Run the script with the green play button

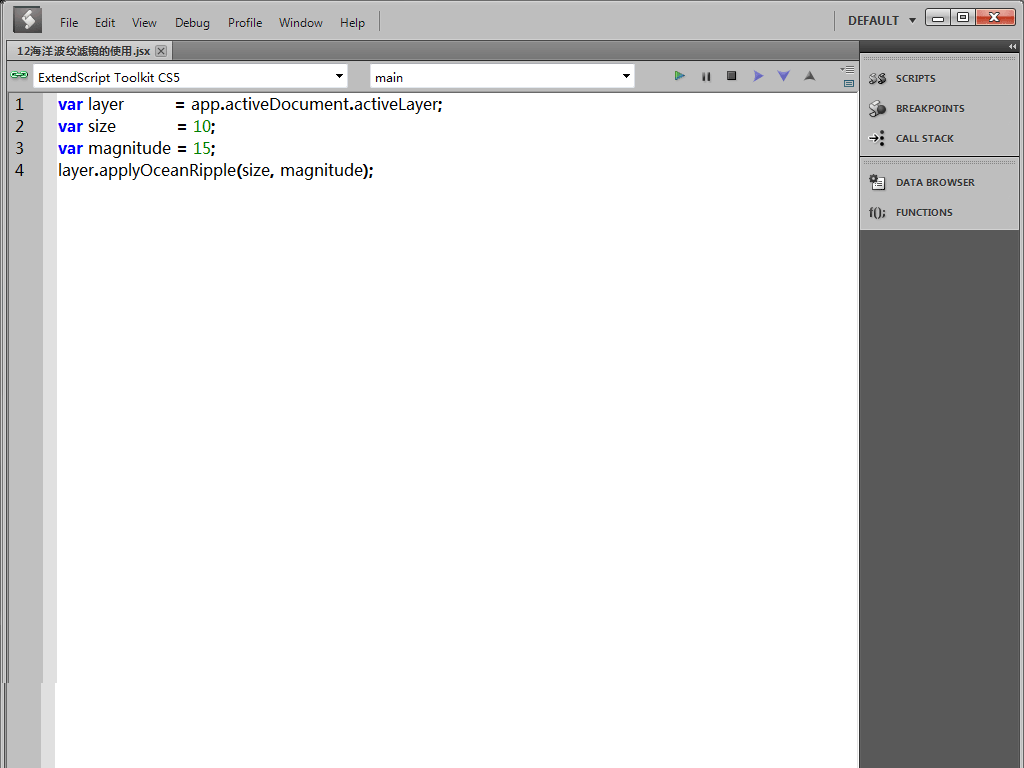679,76
